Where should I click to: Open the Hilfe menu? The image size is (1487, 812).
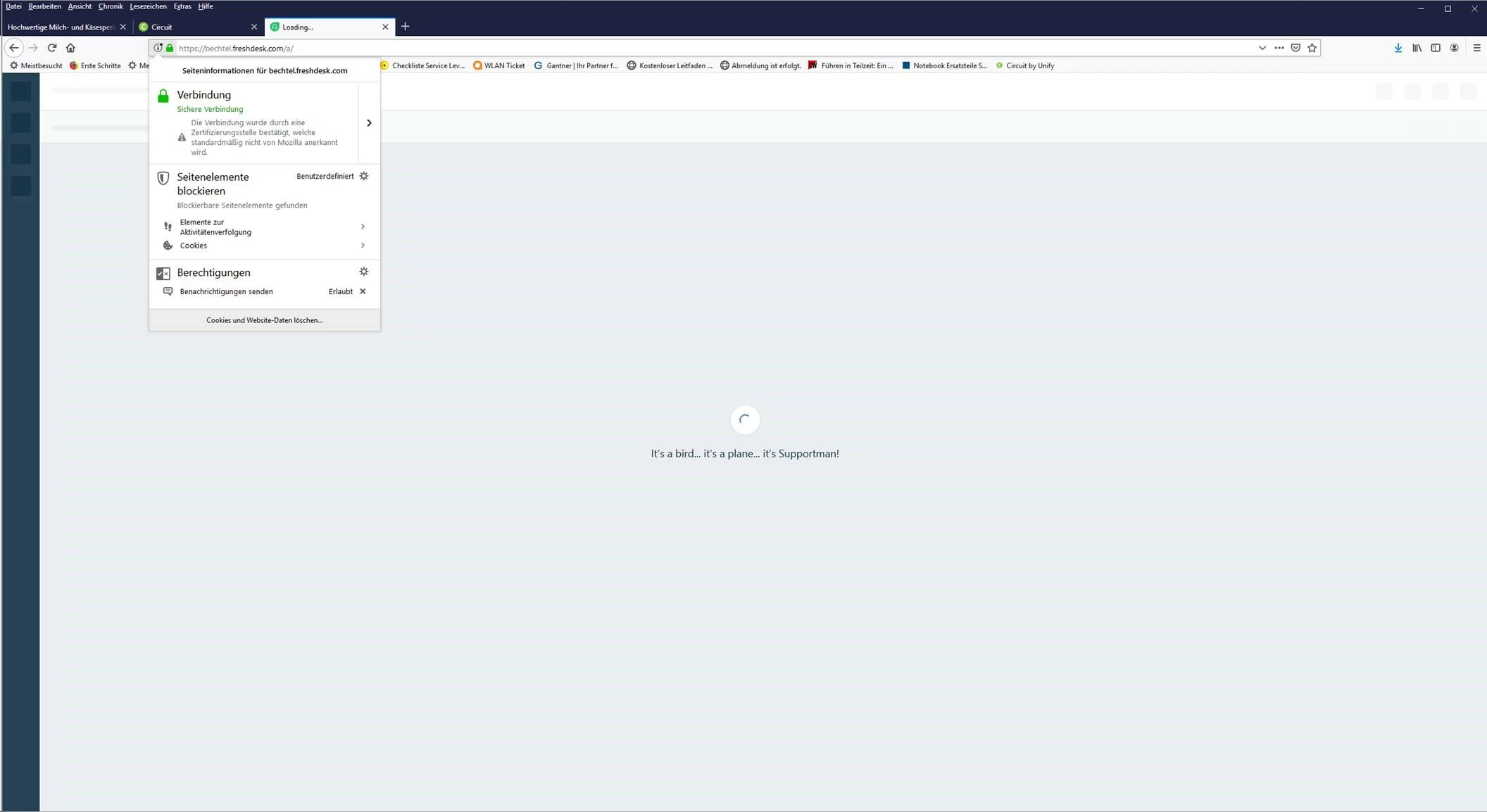[206, 6]
